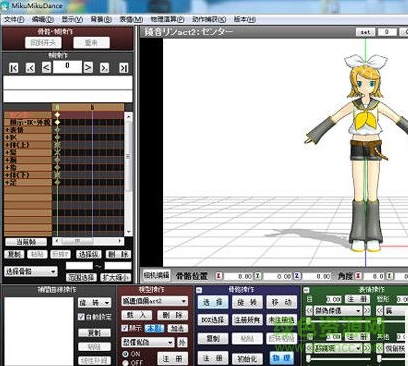The width and height of the screenshot is (408, 366).
Task: Open the 显示(V) menu
Action: 72,20
